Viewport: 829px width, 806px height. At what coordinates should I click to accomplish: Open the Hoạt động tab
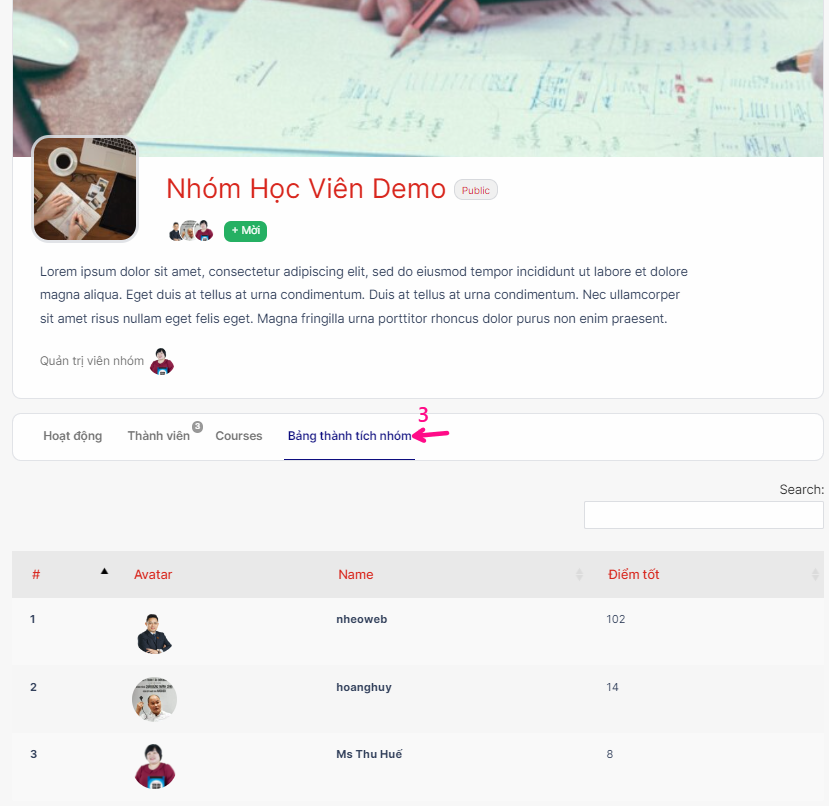pos(72,436)
